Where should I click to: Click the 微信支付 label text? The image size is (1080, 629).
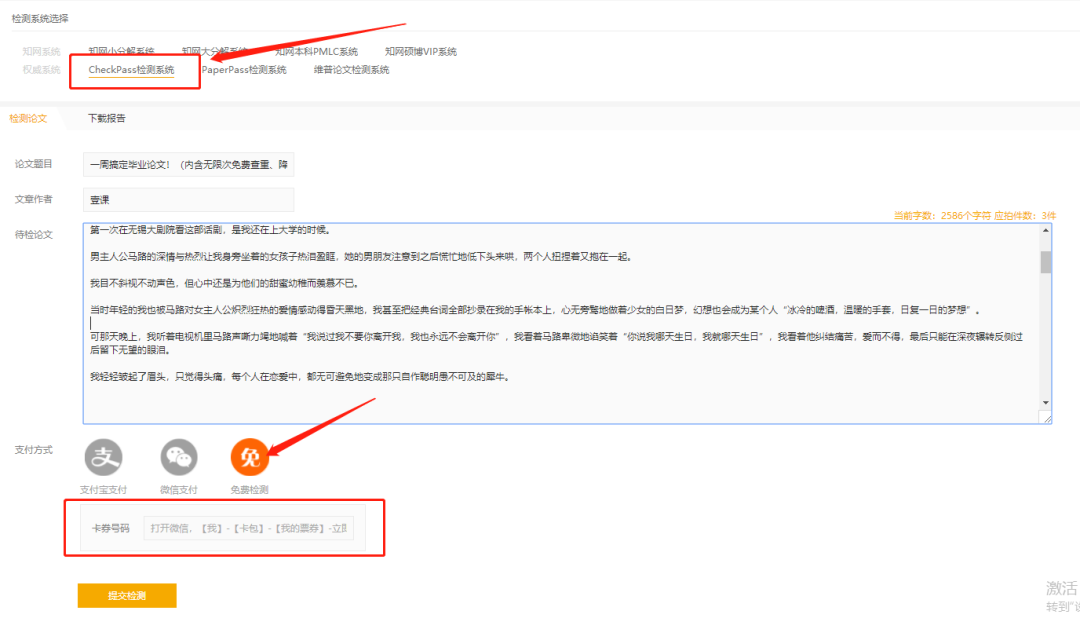click(x=179, y=490)
